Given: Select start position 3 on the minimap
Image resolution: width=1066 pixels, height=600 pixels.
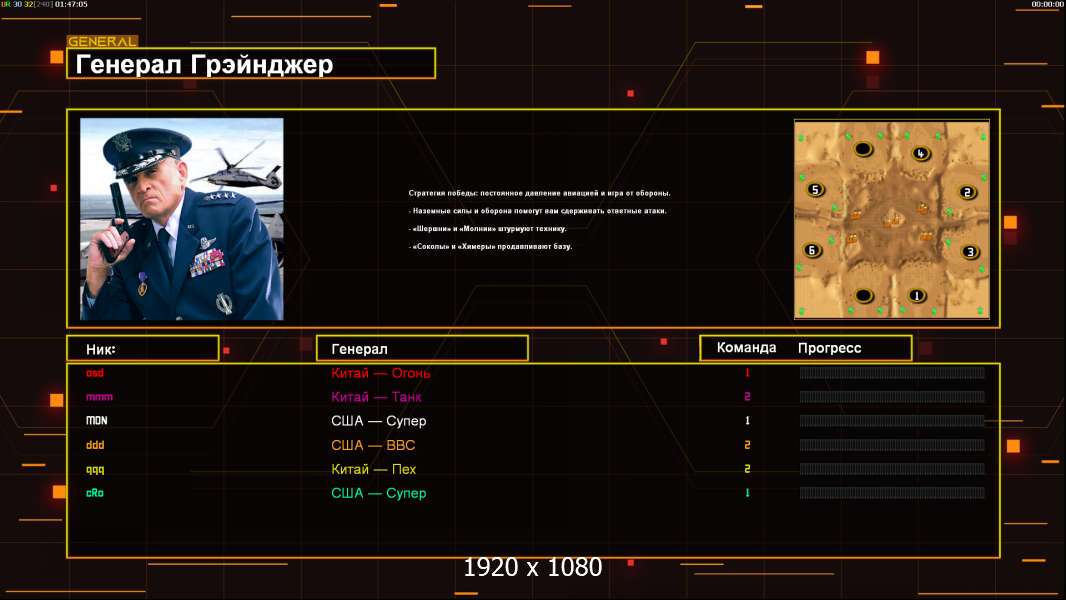Looking at the screenshot, I should [970, 252].
